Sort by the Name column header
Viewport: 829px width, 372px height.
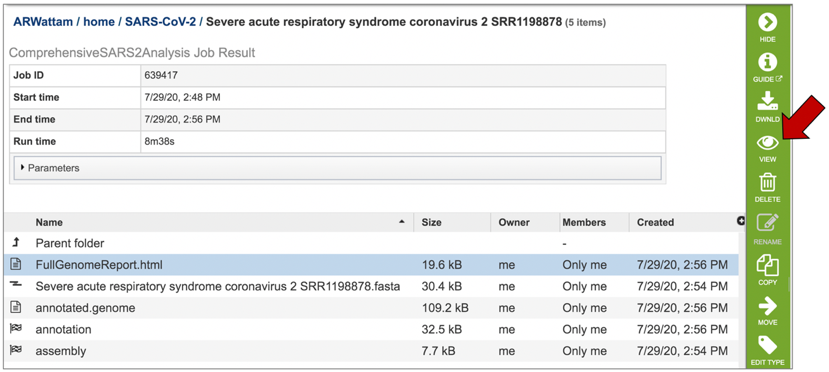[x=49, y=222]
